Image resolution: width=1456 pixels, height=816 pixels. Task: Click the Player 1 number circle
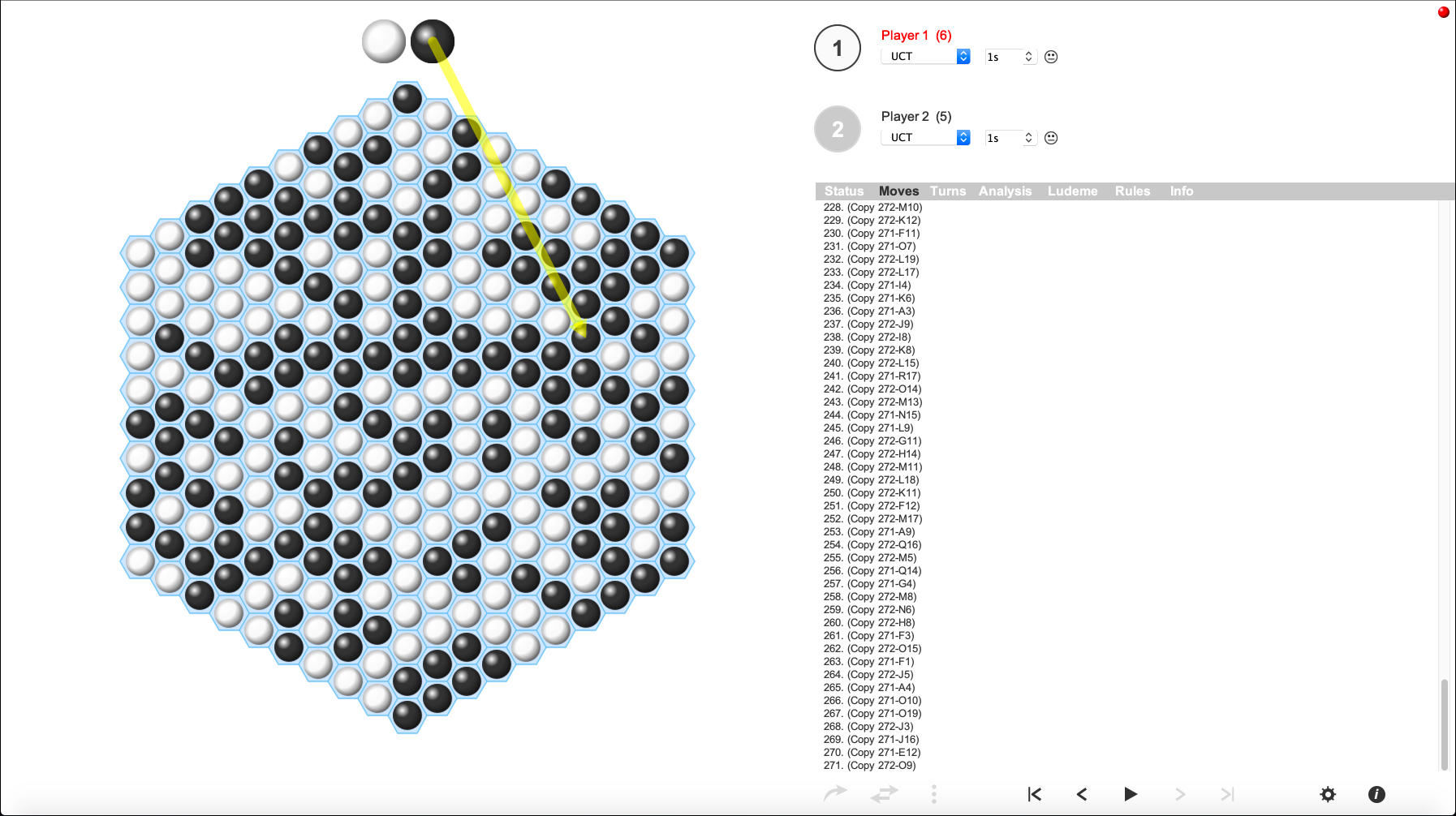click(x=838, y=49)
